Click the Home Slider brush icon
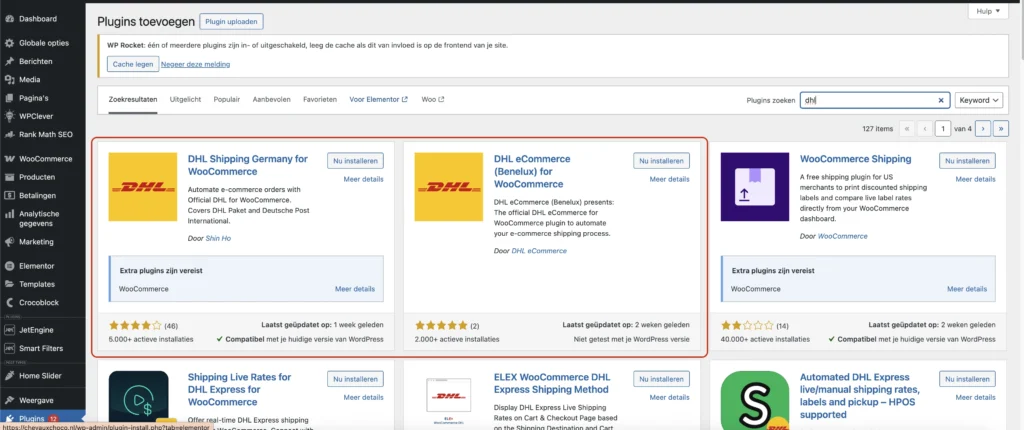1024x430 pixels. (9, 375)
